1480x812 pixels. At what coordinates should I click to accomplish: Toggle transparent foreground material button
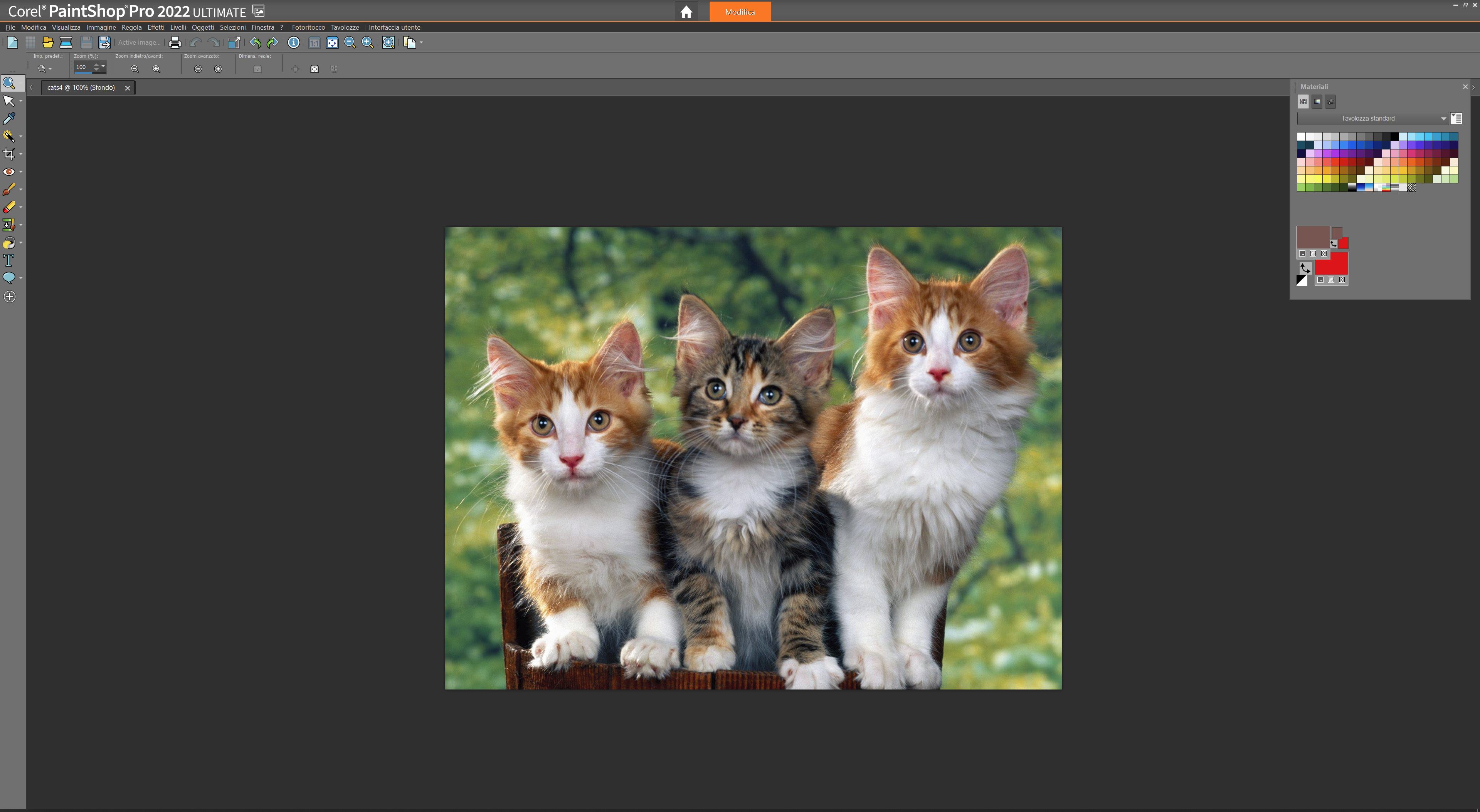click(x=1324, y=253)
